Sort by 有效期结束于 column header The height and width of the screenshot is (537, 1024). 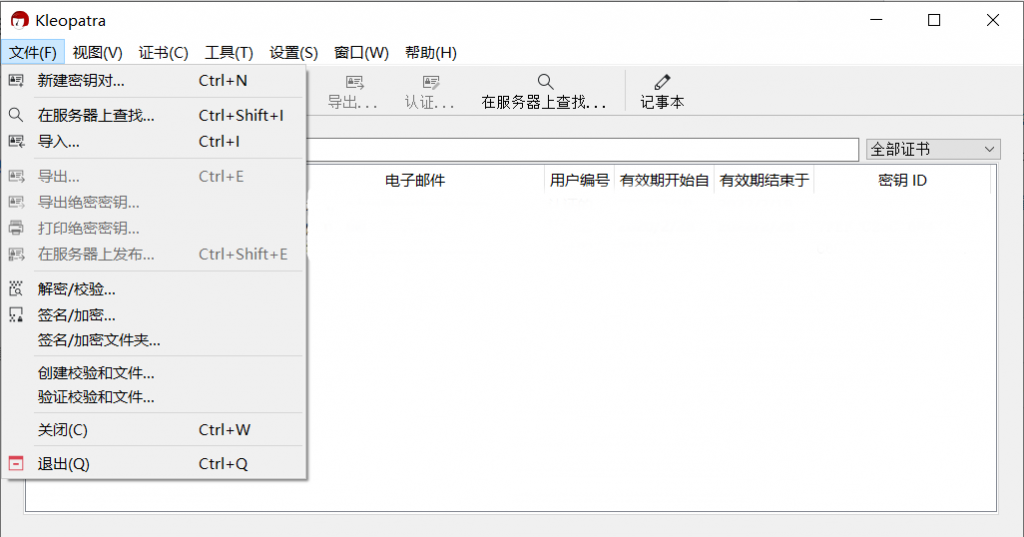coord(764,180)
